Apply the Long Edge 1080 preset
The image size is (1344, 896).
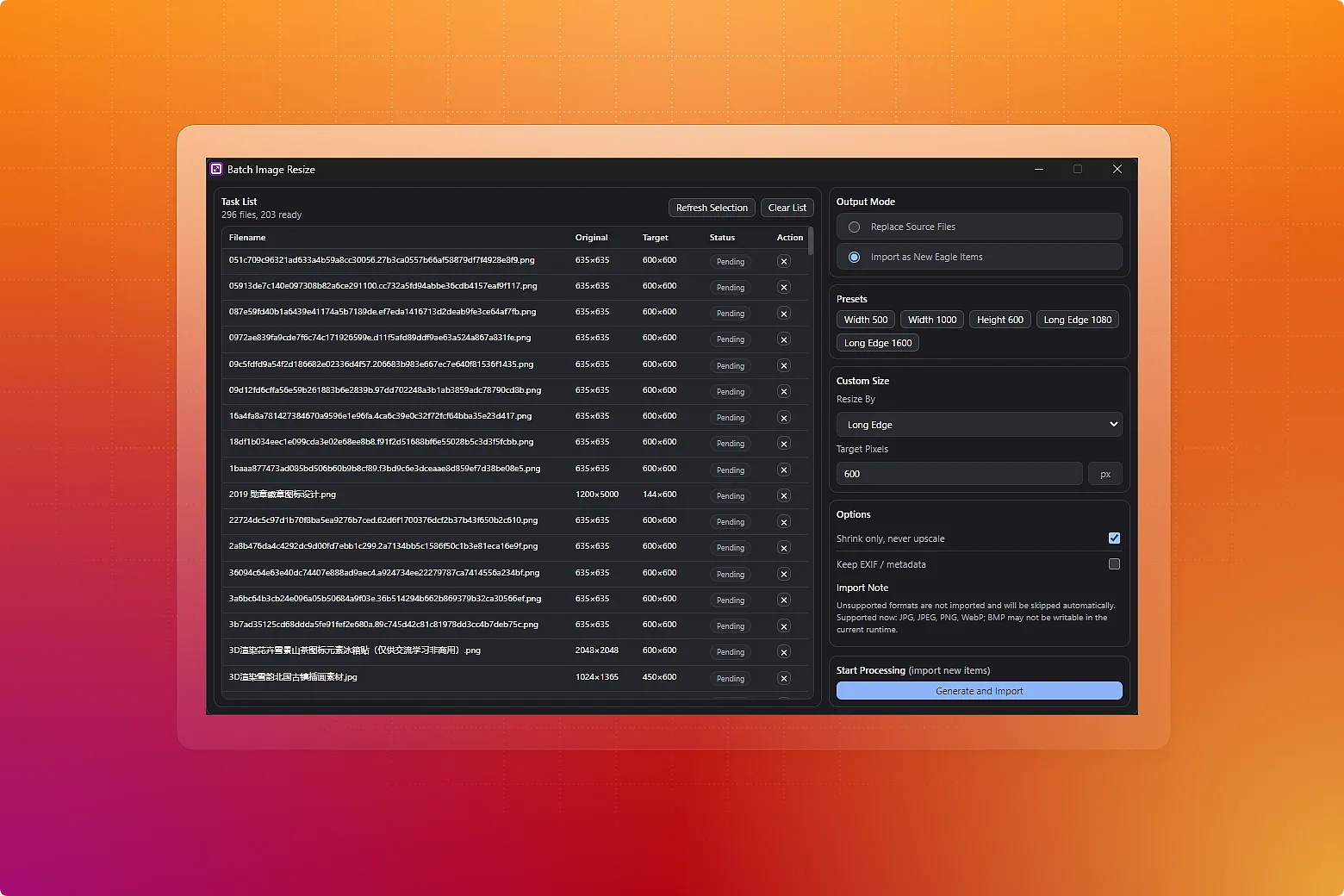tap(1077, 319)
